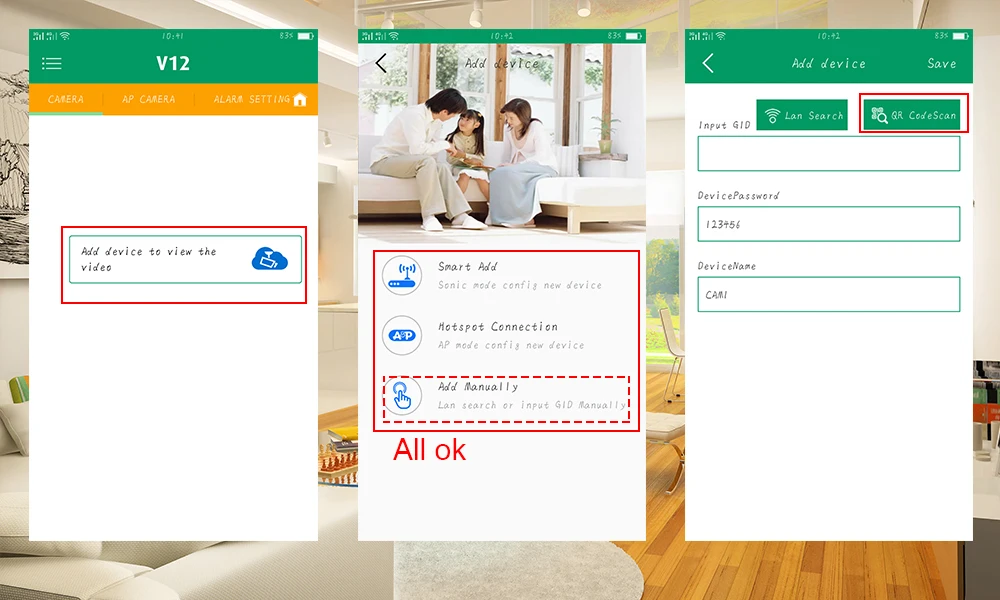Focus the DeviceName field
Screen dimensions: 1000x600
828,294
